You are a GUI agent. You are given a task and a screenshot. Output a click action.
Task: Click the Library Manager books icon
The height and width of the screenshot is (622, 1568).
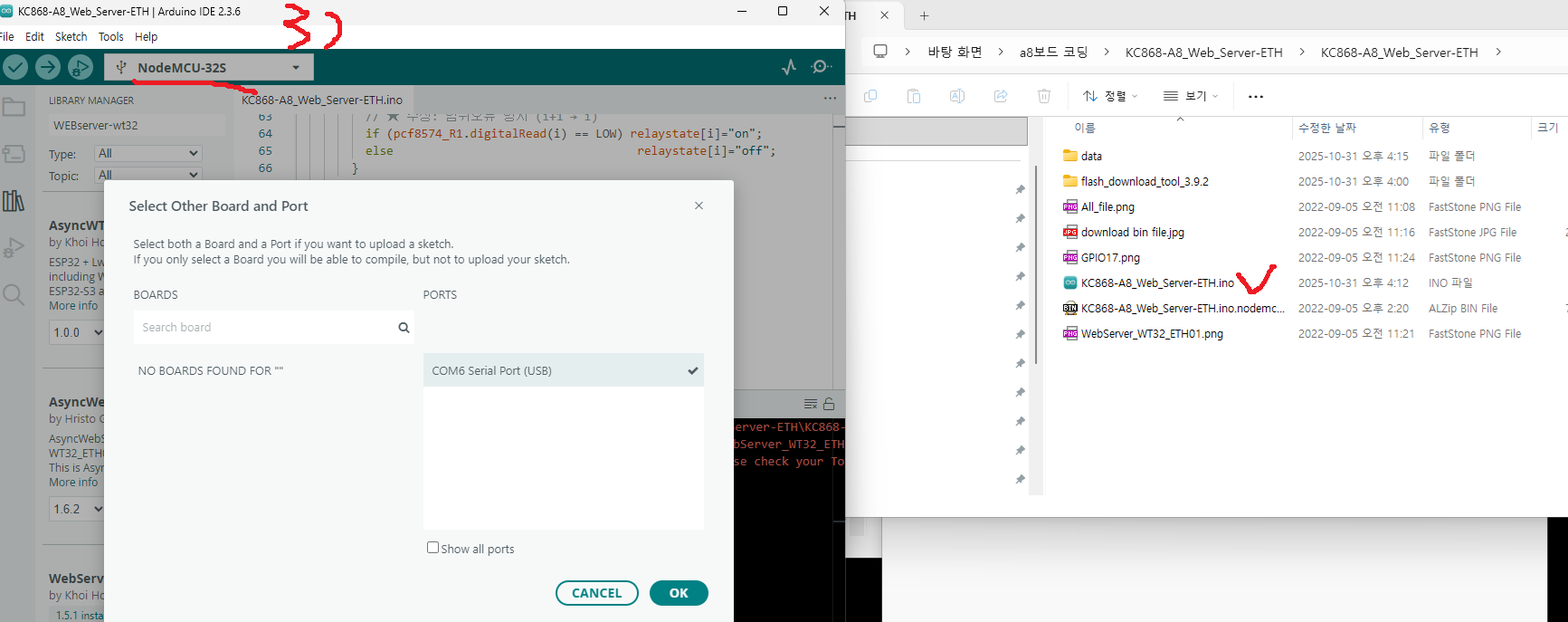14,201
